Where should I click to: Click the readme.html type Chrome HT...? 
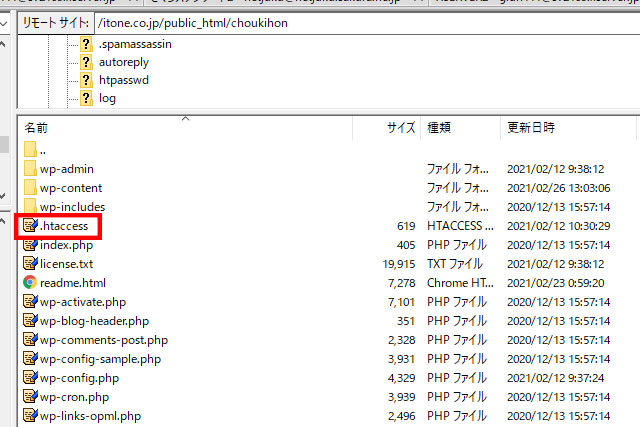point(460,283)
